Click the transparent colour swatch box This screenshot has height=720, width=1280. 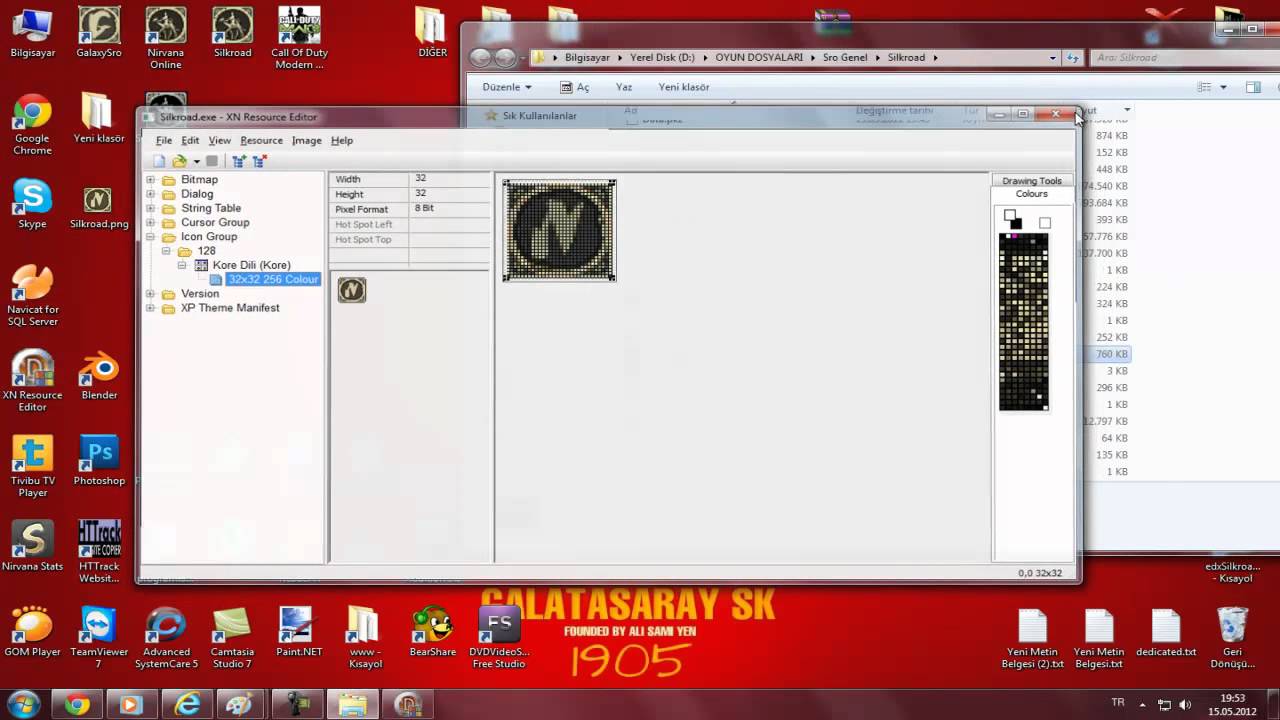[x=1045, y=223]
